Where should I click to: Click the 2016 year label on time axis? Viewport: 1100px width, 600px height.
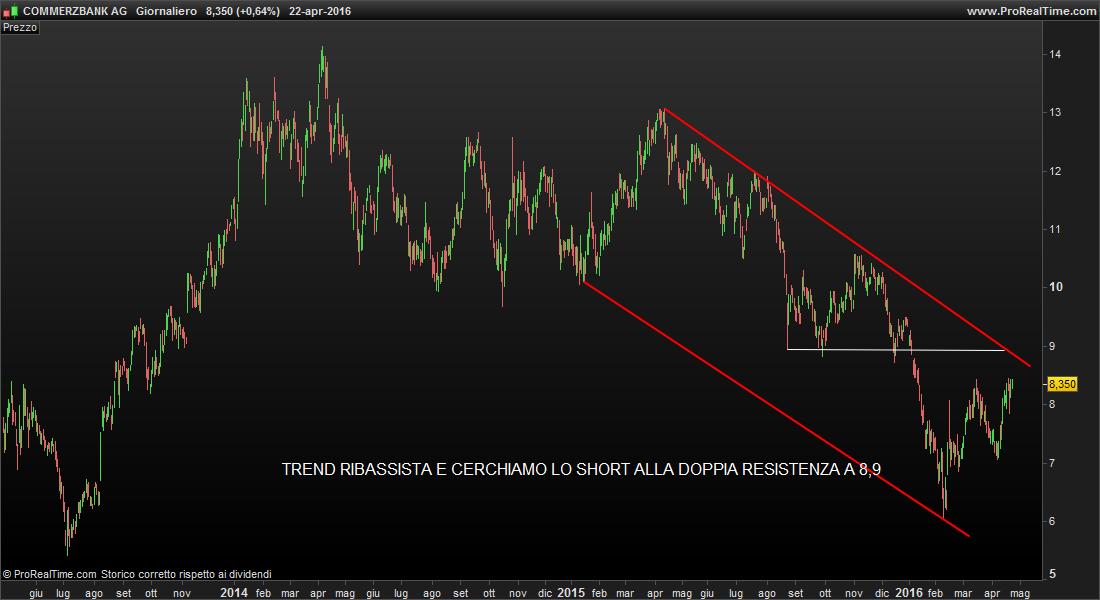pos(908,592)
